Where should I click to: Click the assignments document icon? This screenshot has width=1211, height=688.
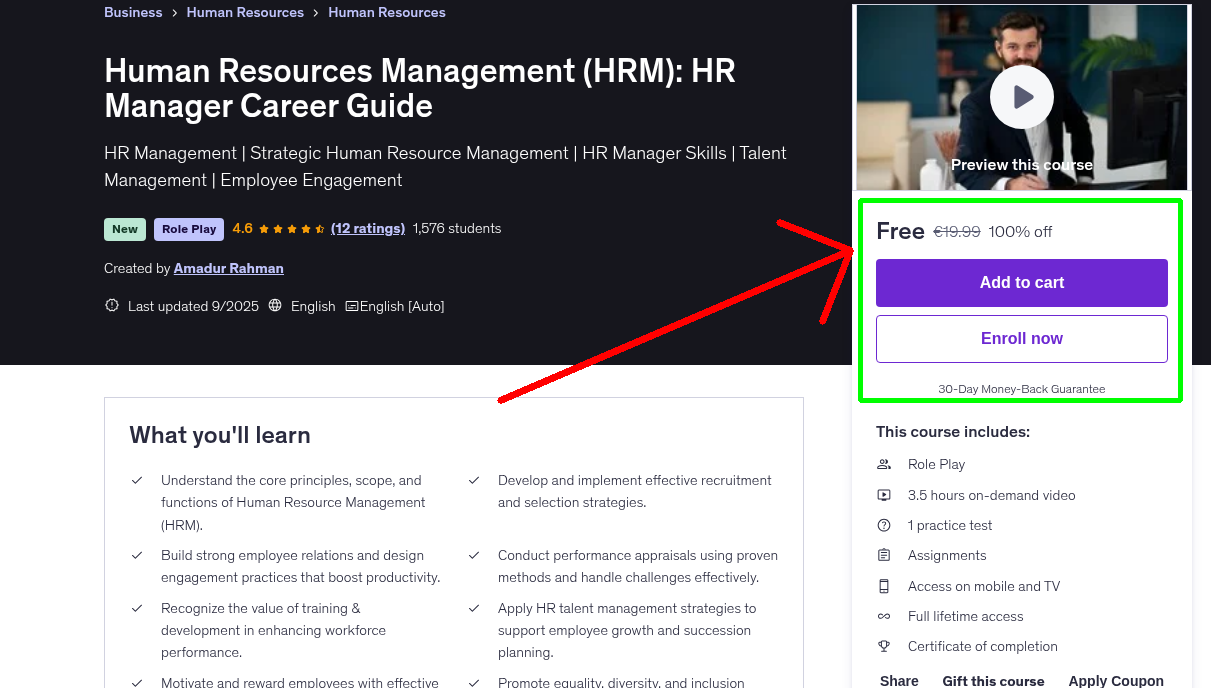(884, 555)
